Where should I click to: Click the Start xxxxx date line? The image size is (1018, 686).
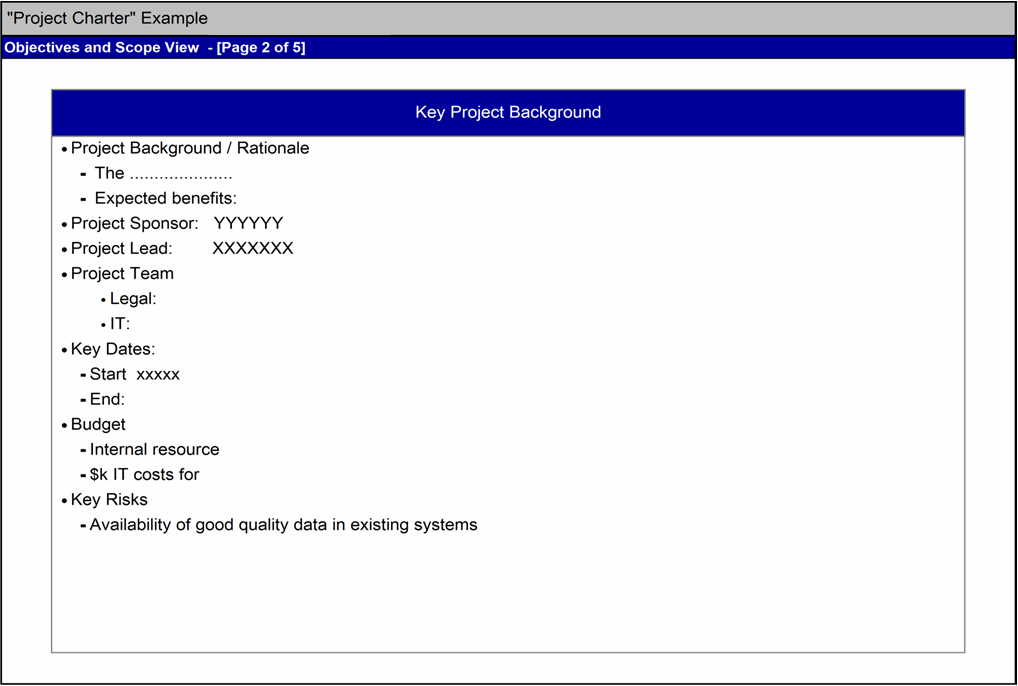(x=134, y=374)
